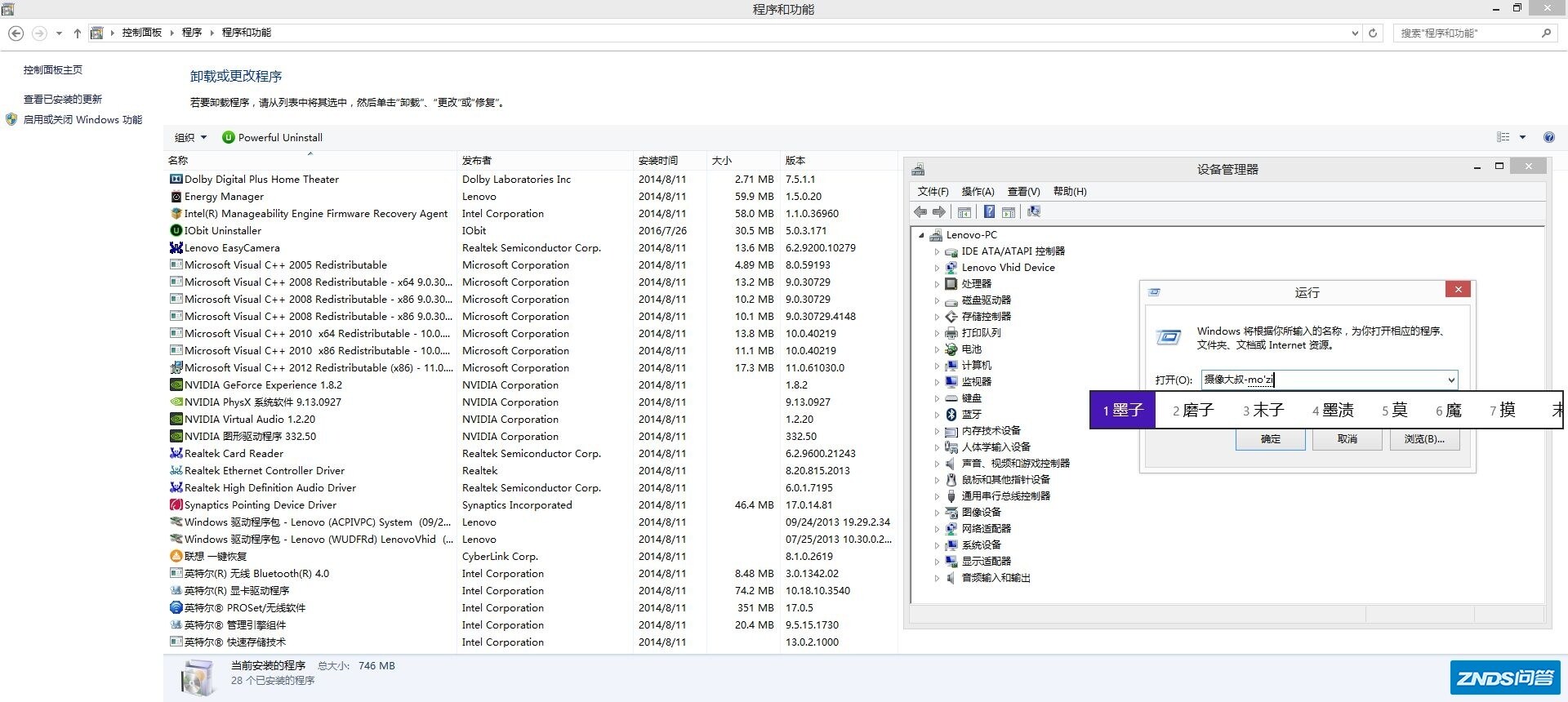Close the Run dialog with red X
This screenshot has width=1568, height=702.
tap(1458, 290)
